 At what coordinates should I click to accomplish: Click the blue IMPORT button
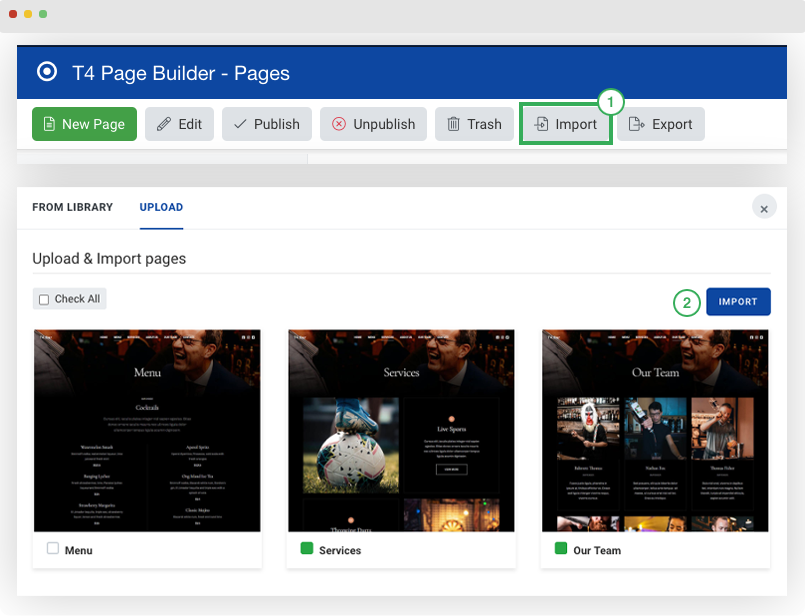[x=738, y=302]
